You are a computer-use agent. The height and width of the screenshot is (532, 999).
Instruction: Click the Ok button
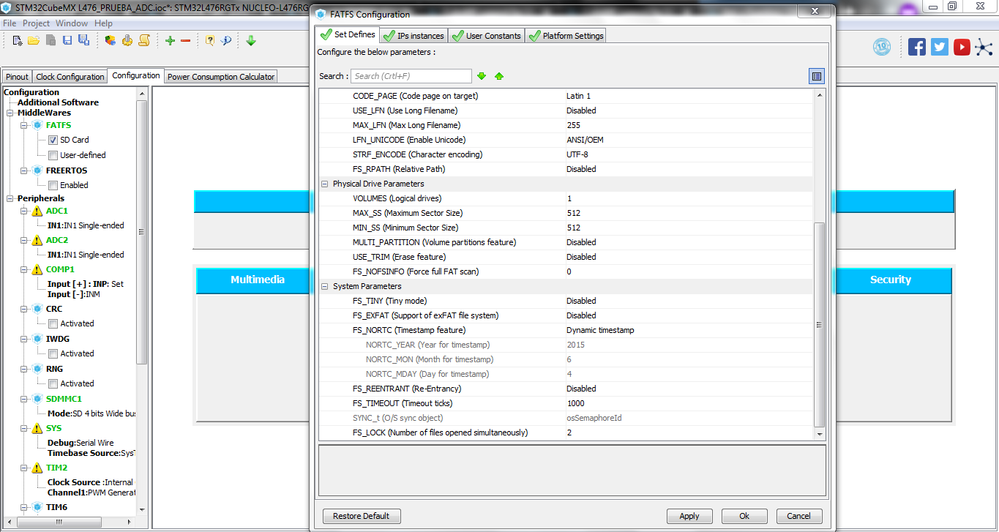[x=744, y=516]
